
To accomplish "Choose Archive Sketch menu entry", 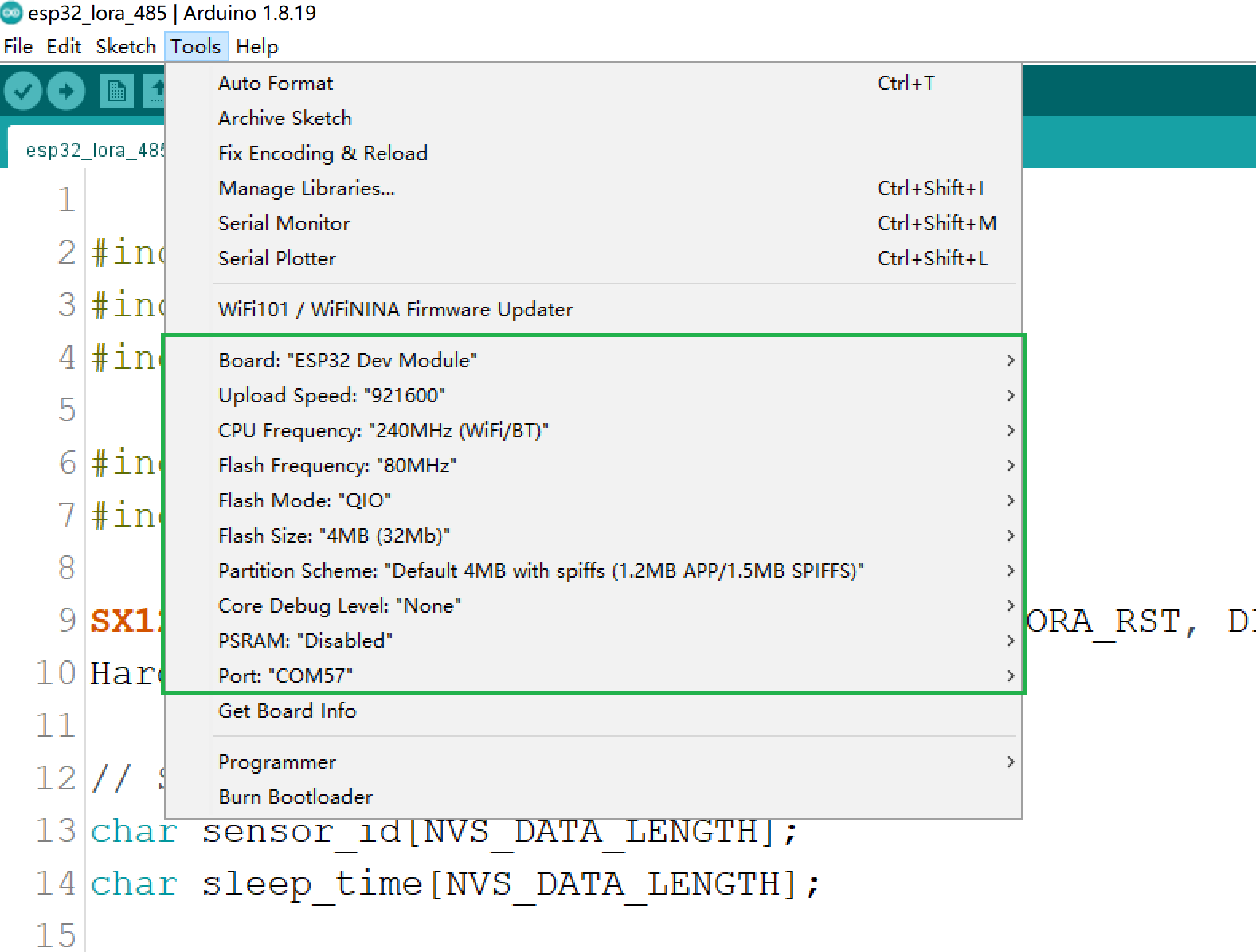I will tap(593, 118).
